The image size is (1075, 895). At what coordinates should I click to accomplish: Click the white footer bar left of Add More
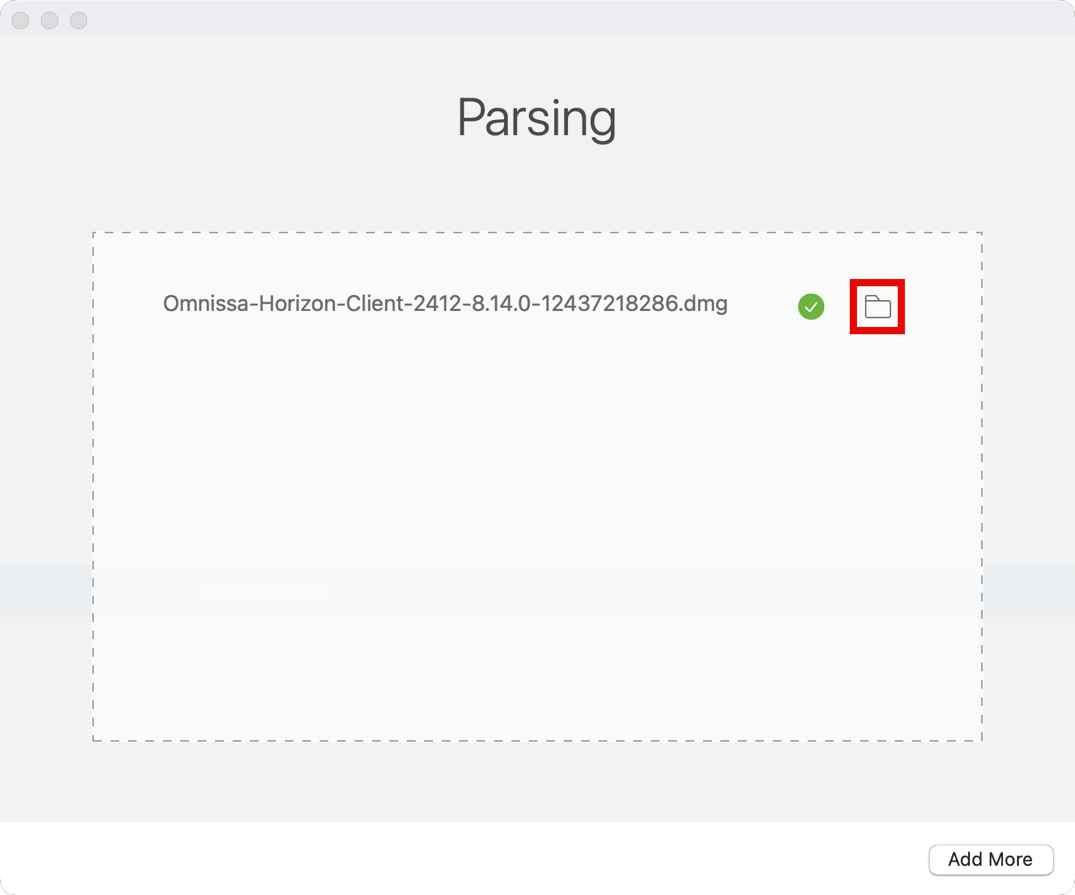point(450,858)
